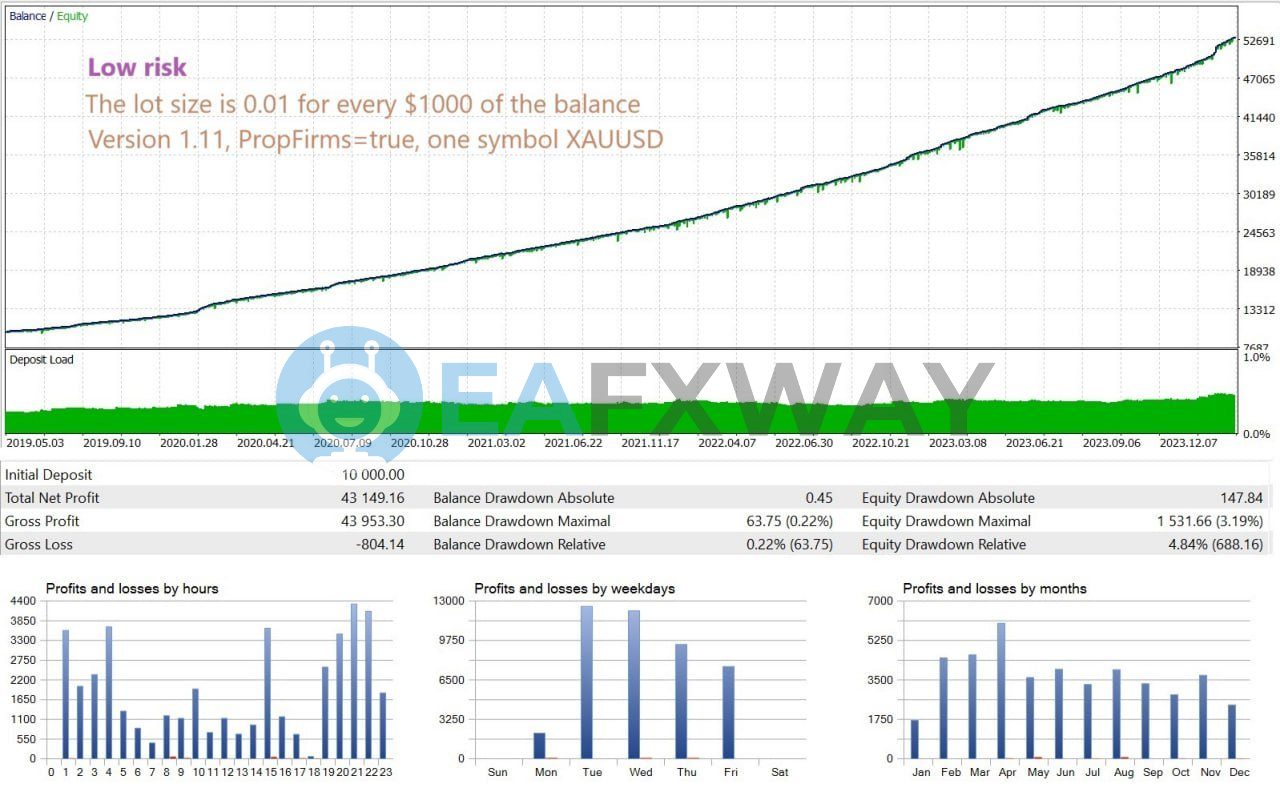The width and height of the screenshot is (1280, 800).
Task: Select the 4400 value on the hours axis
Action: [22, 601]
